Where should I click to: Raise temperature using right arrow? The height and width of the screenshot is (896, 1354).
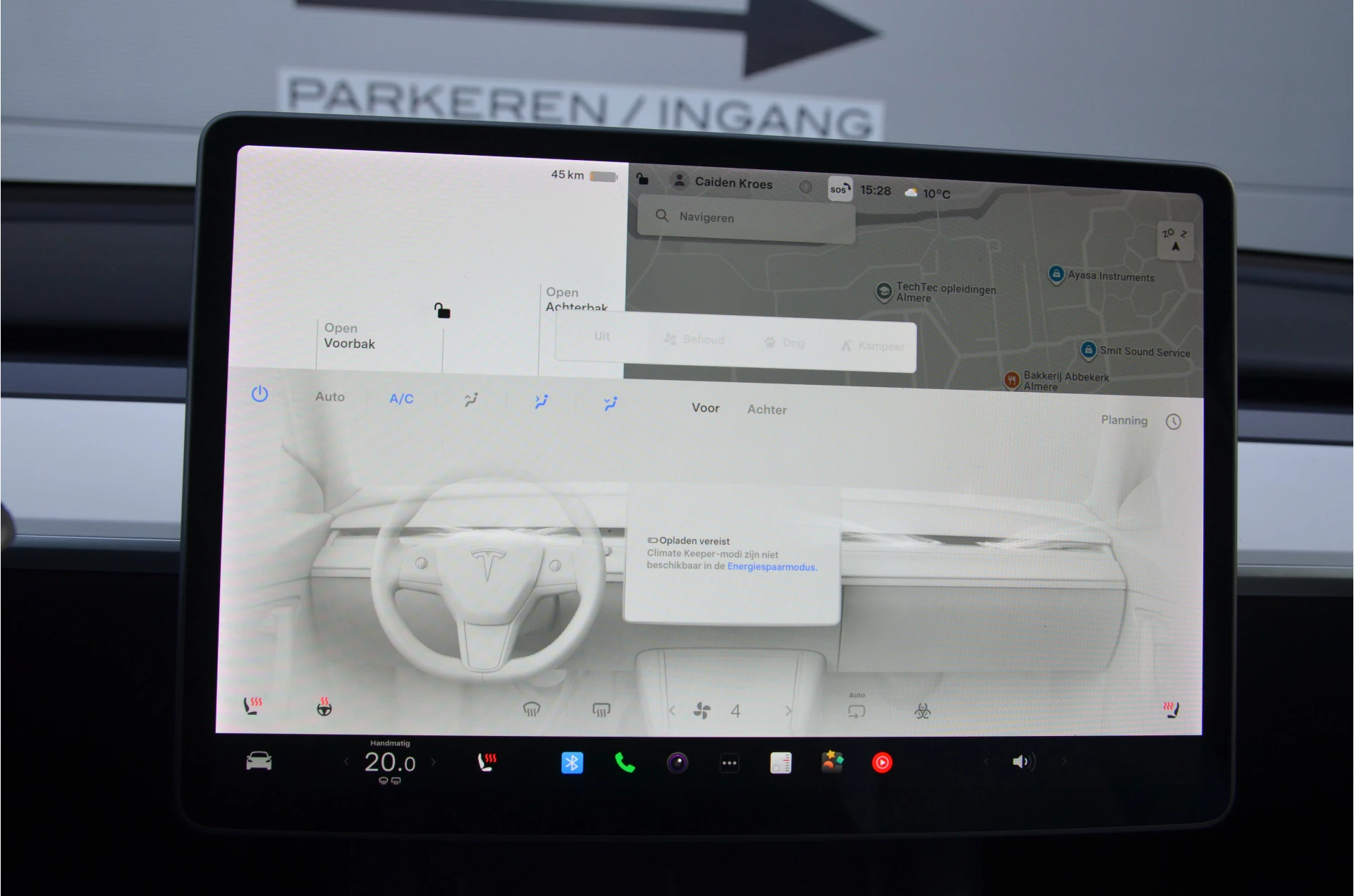tap(435, 762)
